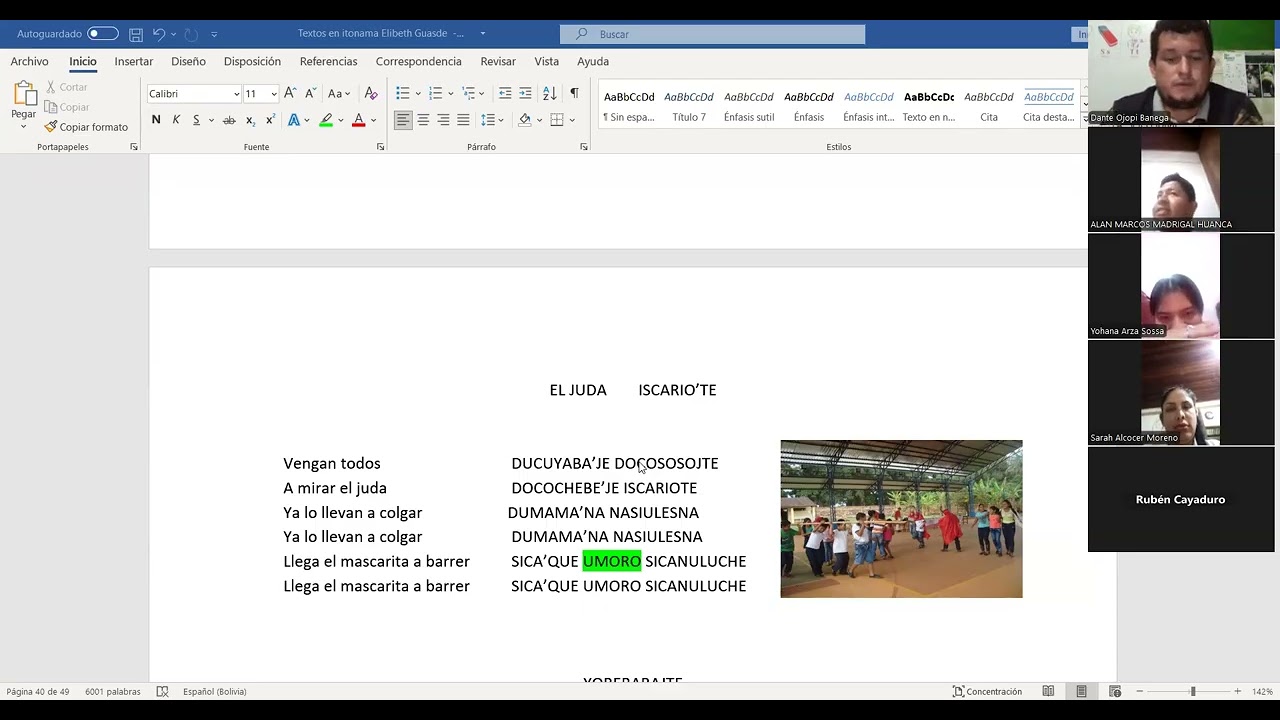Click the Página 40 de 49 indicator
1280x720 pixels.
pyautogui.click(x=38, y=691)
